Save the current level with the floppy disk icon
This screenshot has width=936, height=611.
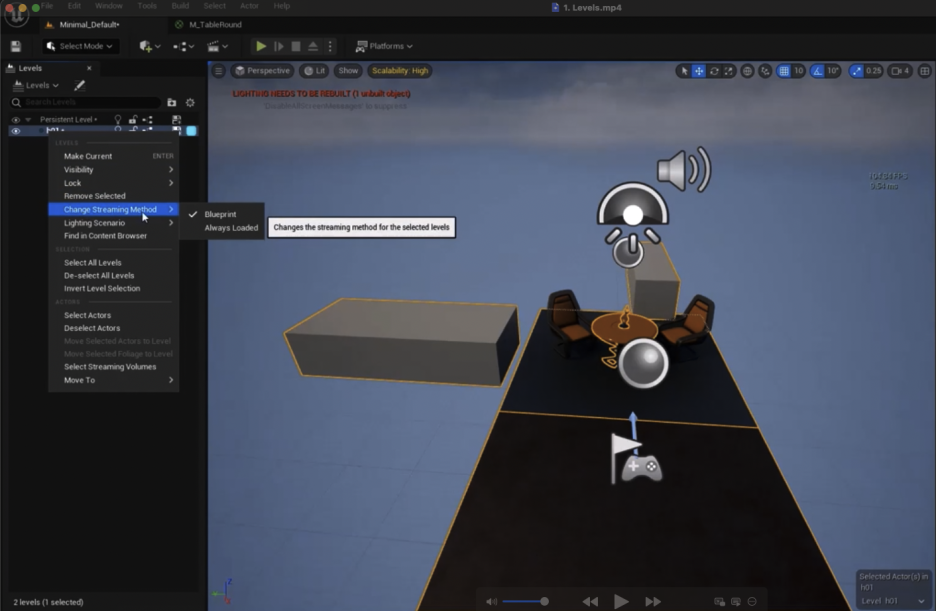(x=16, y=46)
